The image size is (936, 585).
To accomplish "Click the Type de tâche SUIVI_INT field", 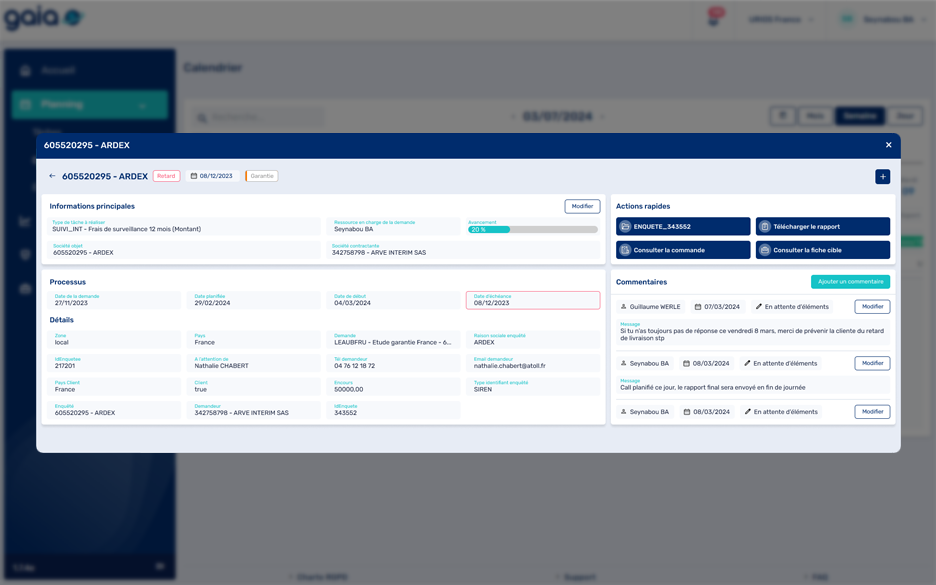I will point(184,226).
